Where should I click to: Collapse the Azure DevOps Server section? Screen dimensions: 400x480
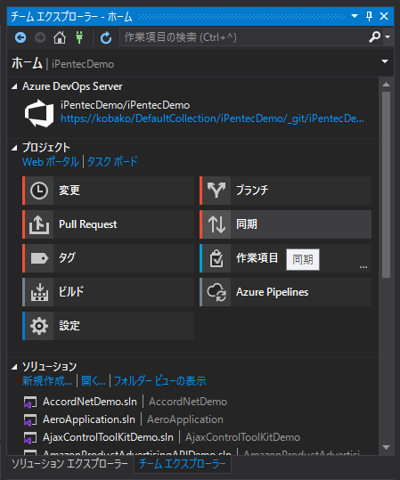(14, 87)
